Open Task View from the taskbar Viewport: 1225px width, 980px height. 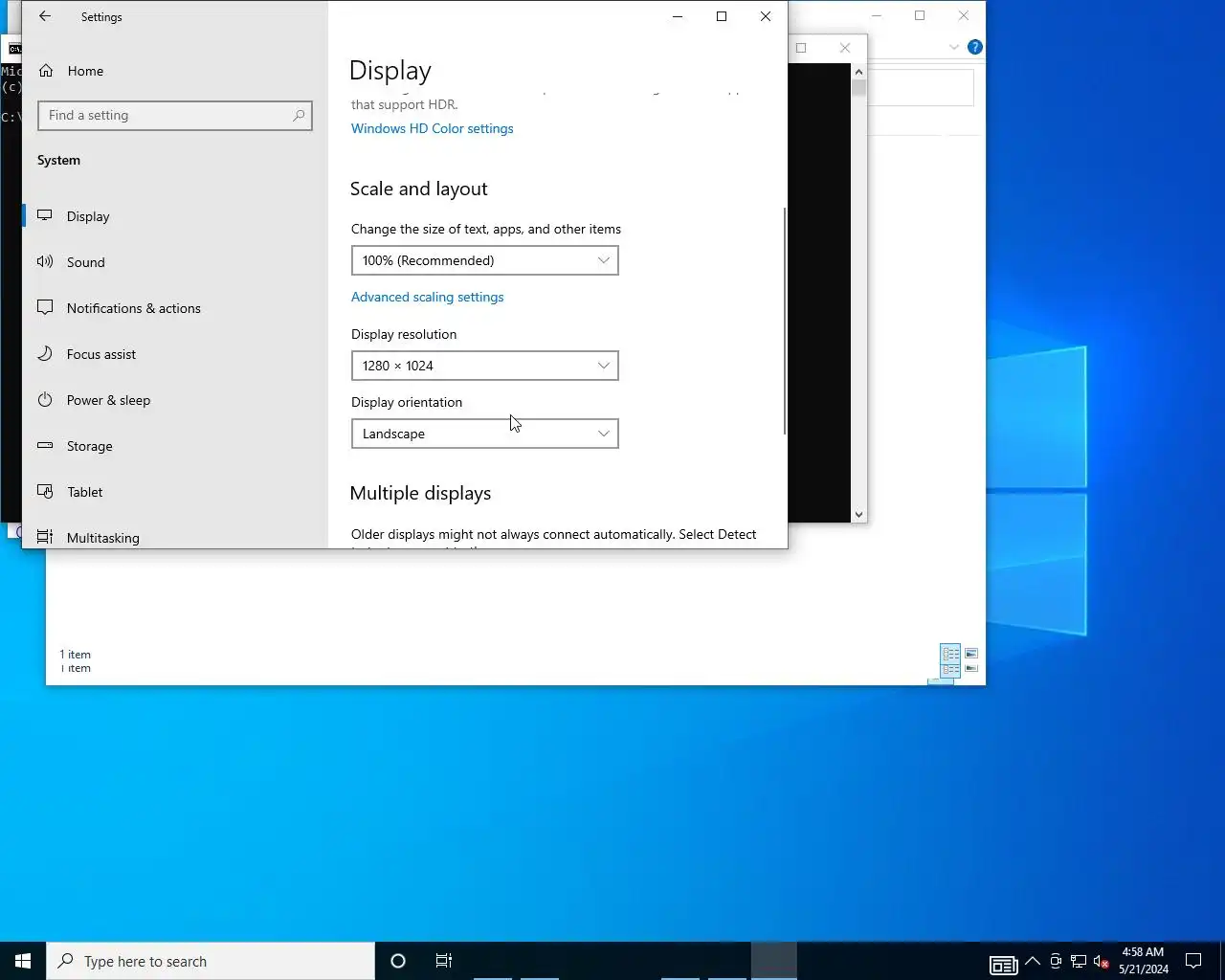444,961
